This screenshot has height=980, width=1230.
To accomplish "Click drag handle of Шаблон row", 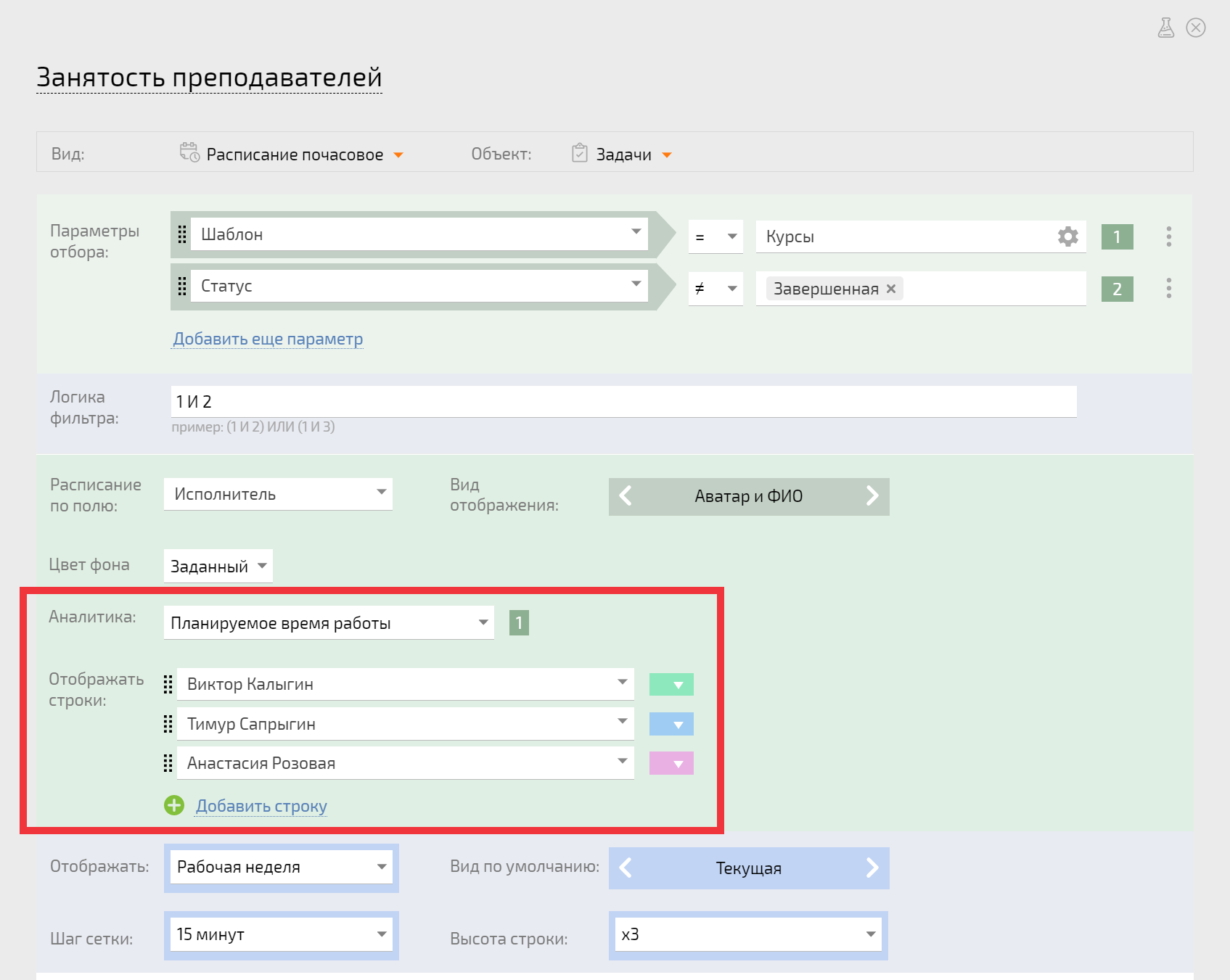I will click(182, 234).
